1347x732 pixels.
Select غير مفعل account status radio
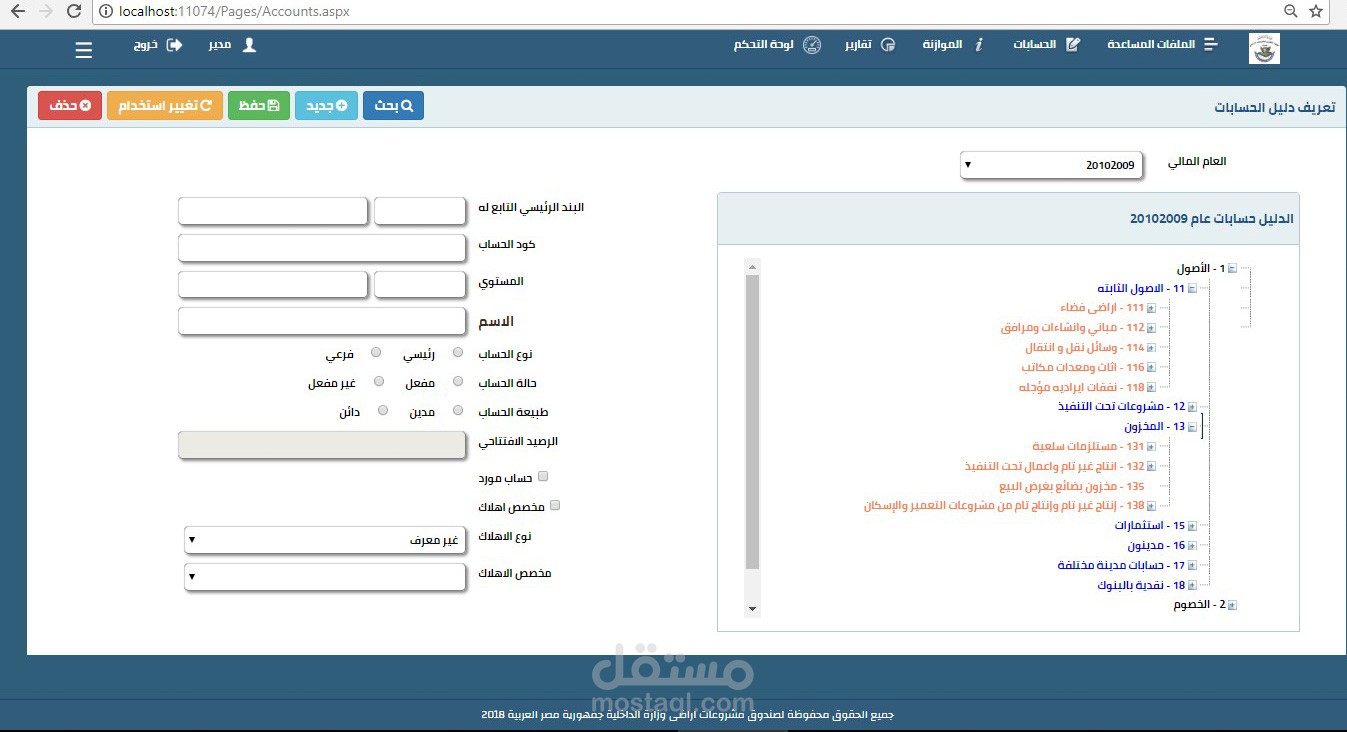[378, 381]
